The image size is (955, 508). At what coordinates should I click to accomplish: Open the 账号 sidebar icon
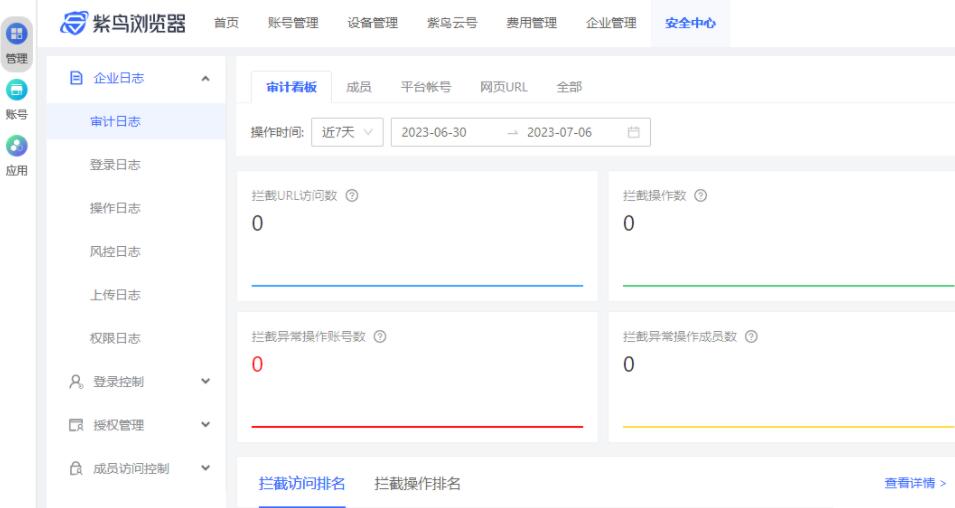pyautogui.click(x=16, y=100)
